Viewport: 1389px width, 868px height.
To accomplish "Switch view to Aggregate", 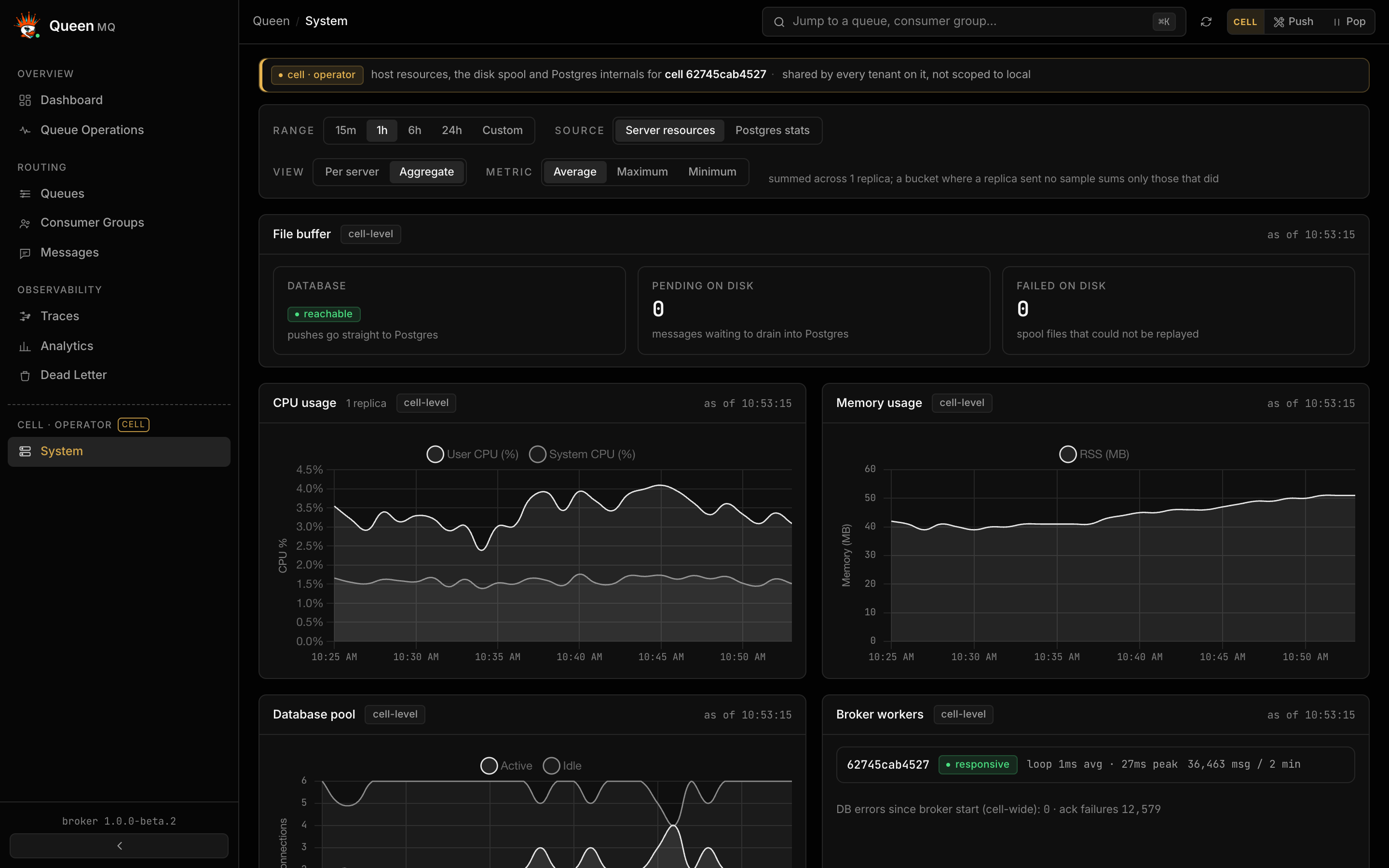I will 426,172.
